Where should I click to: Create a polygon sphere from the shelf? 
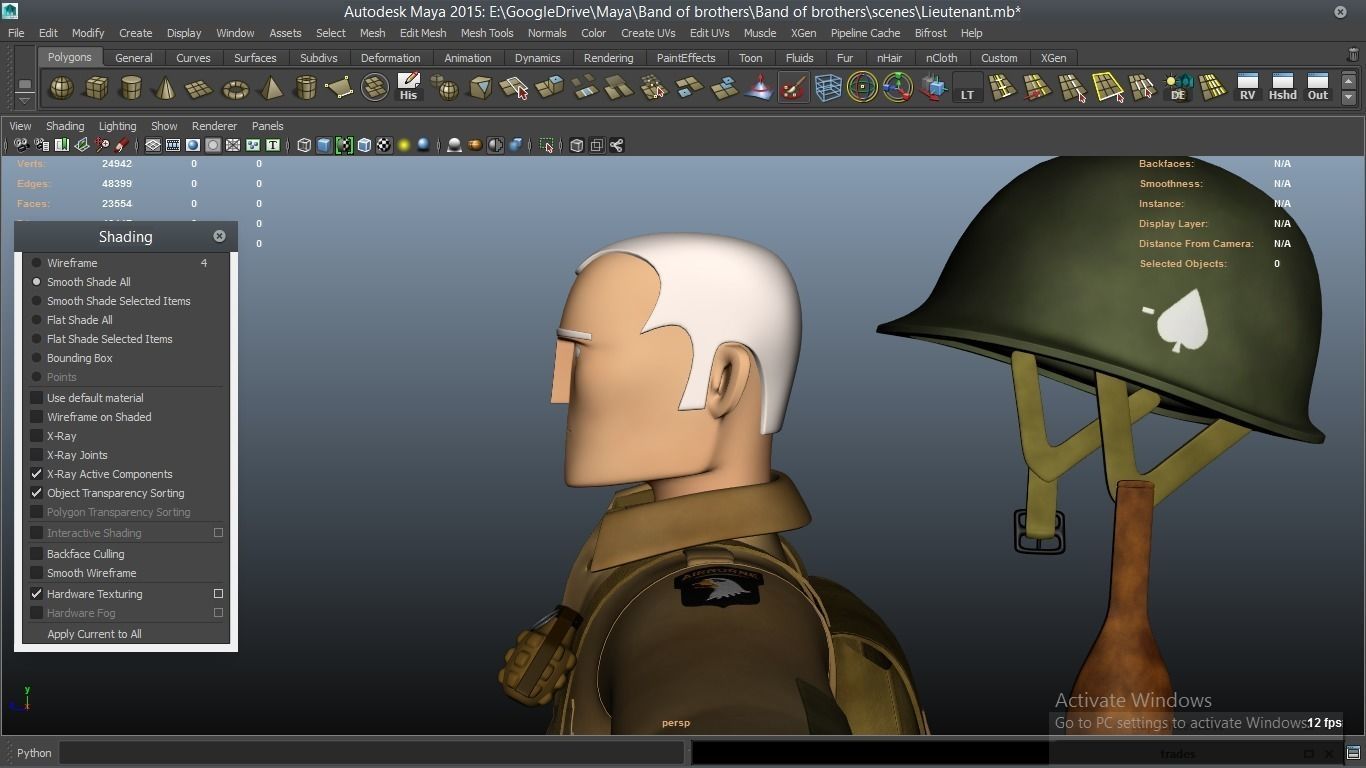click(62, 88)
